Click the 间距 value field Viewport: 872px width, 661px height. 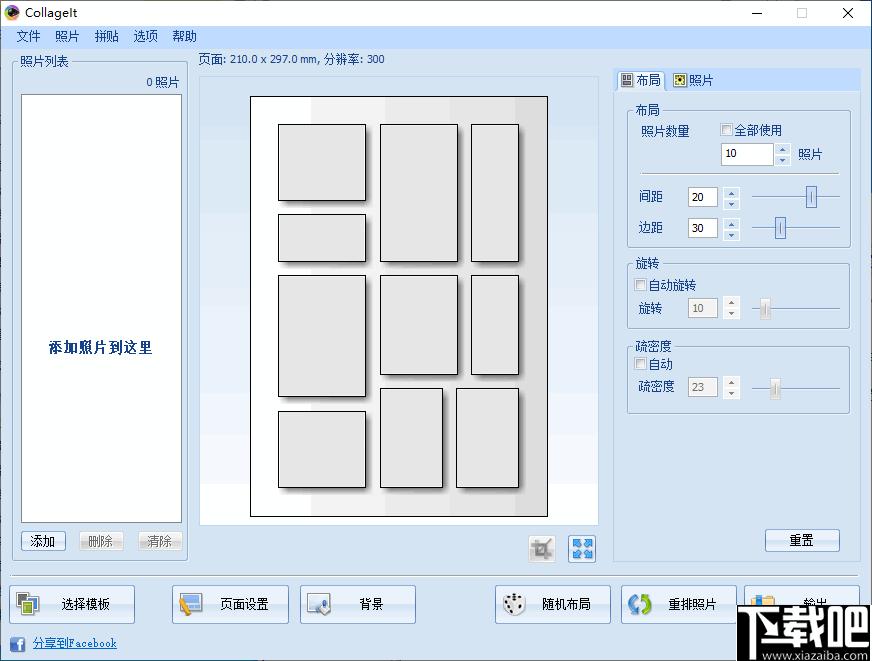click(703, 197)
